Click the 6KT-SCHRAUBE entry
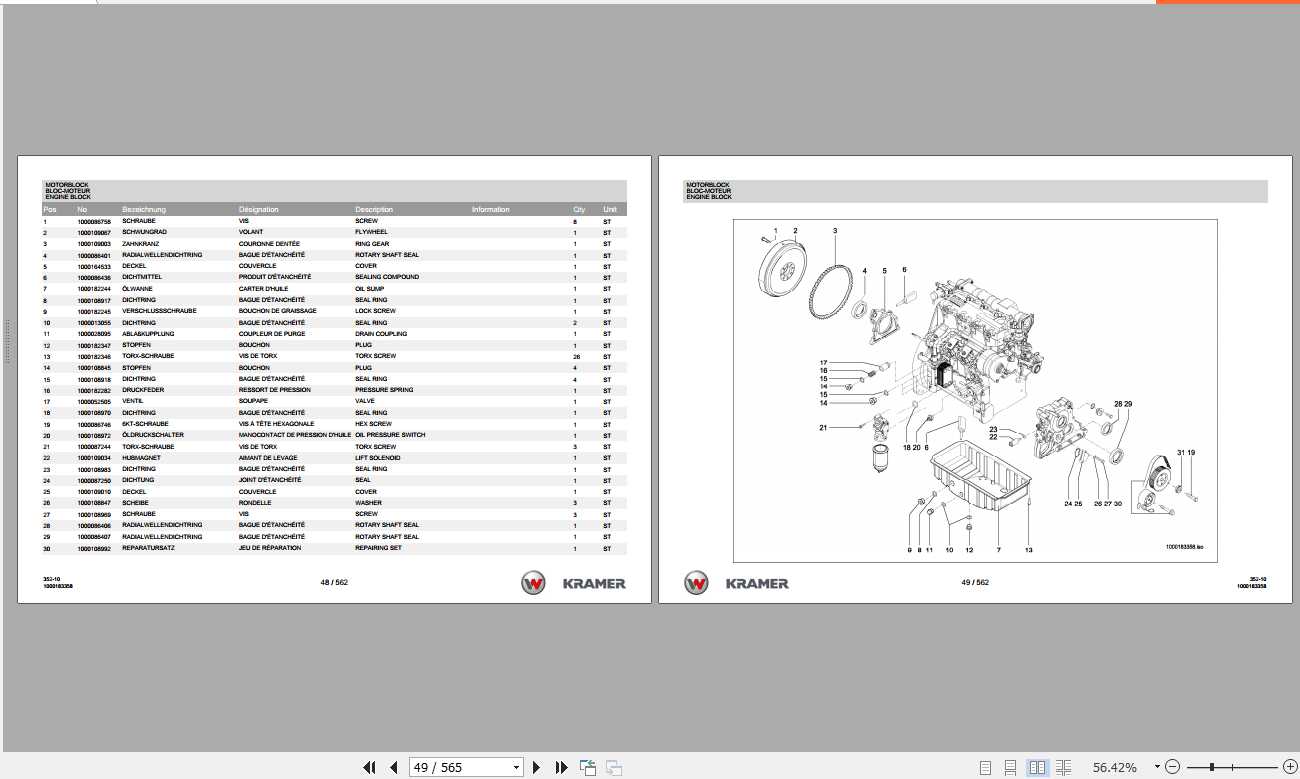 (x=146, y=424)
